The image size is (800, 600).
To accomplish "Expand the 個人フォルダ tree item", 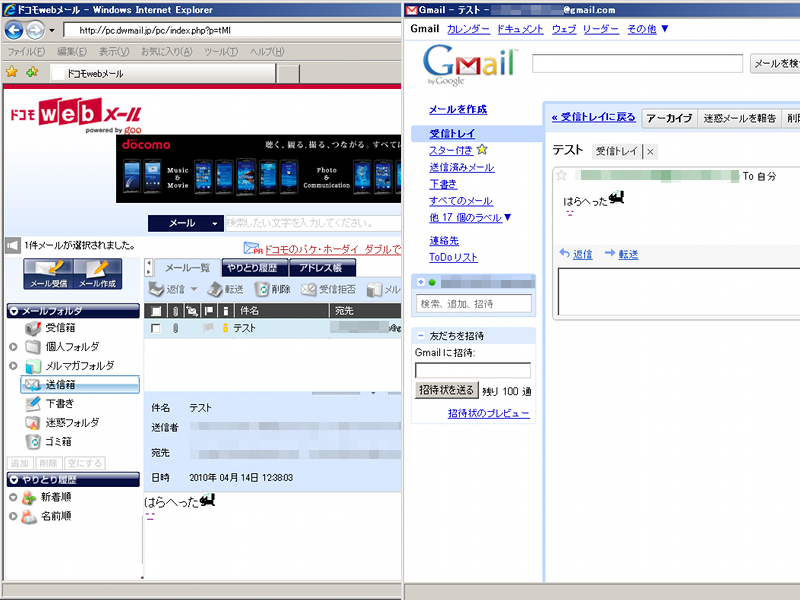I will pyautogui.click(x=11, y=347).
